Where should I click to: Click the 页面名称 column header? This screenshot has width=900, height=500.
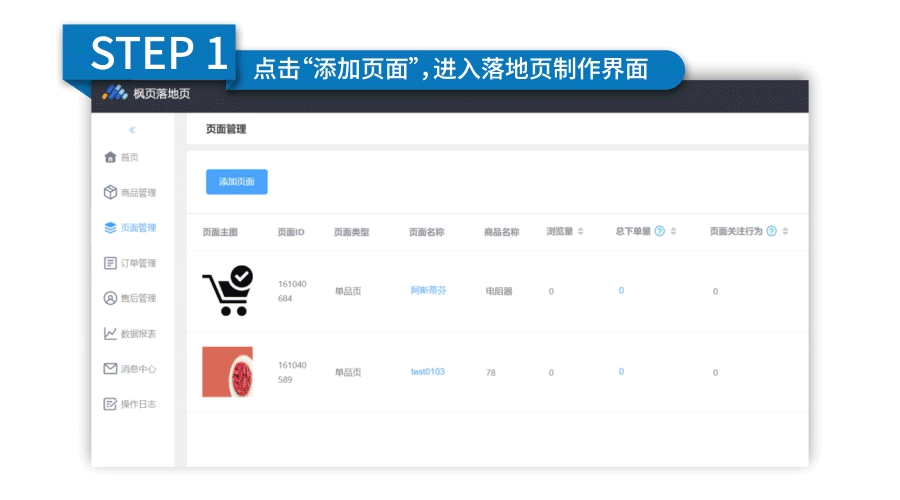click(426, 232)
